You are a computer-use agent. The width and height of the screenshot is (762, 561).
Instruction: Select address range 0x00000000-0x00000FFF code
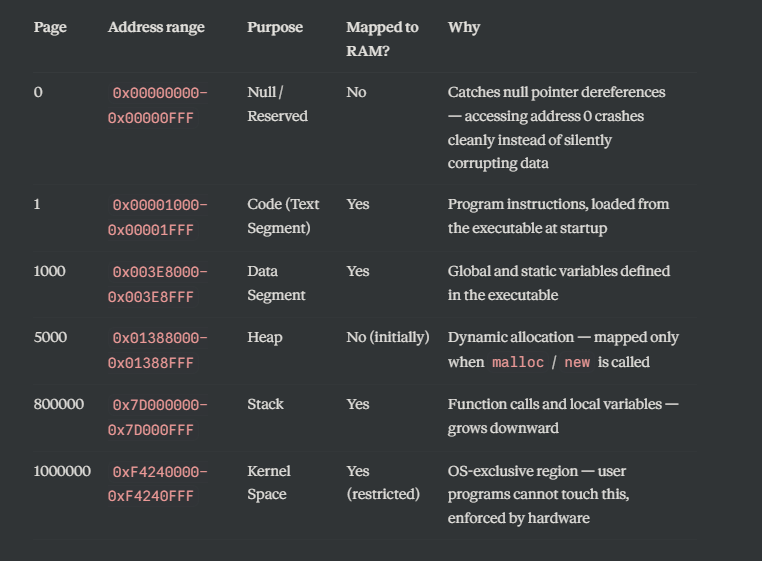157,105
